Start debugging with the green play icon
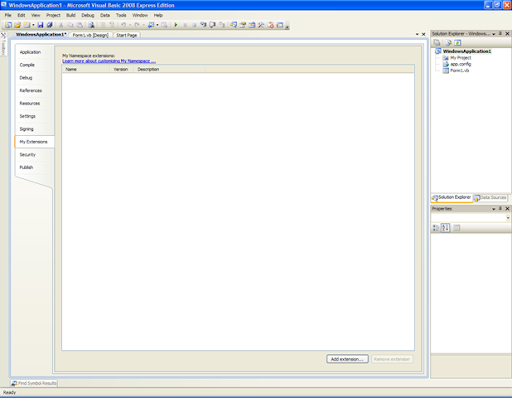 (176, 25)
